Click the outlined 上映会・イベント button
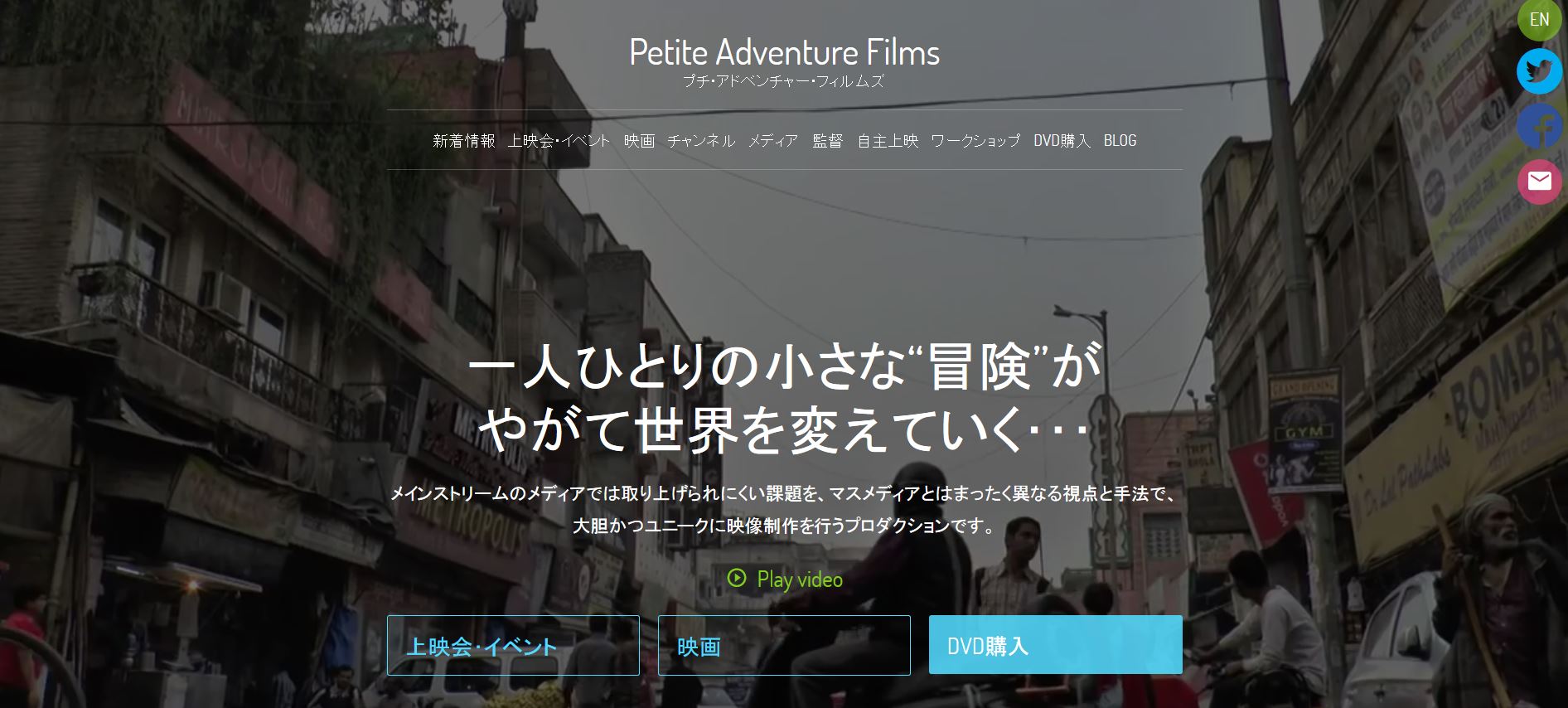 [513, 645]
